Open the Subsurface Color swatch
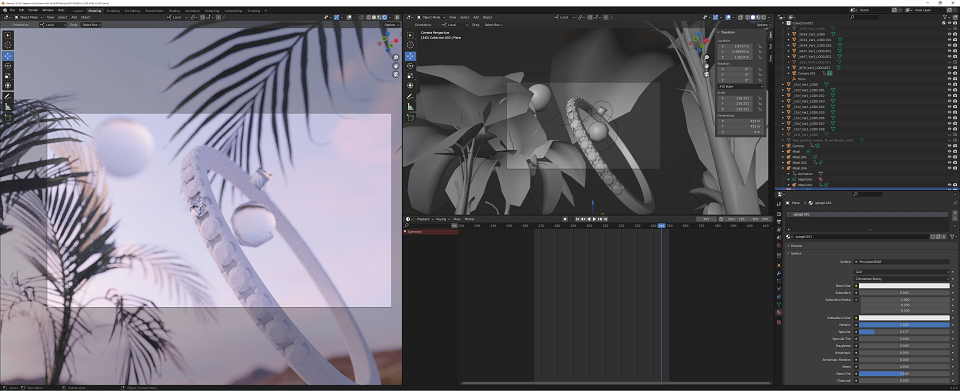Viewport: 960px width, 391px height. tap(904, 318)
